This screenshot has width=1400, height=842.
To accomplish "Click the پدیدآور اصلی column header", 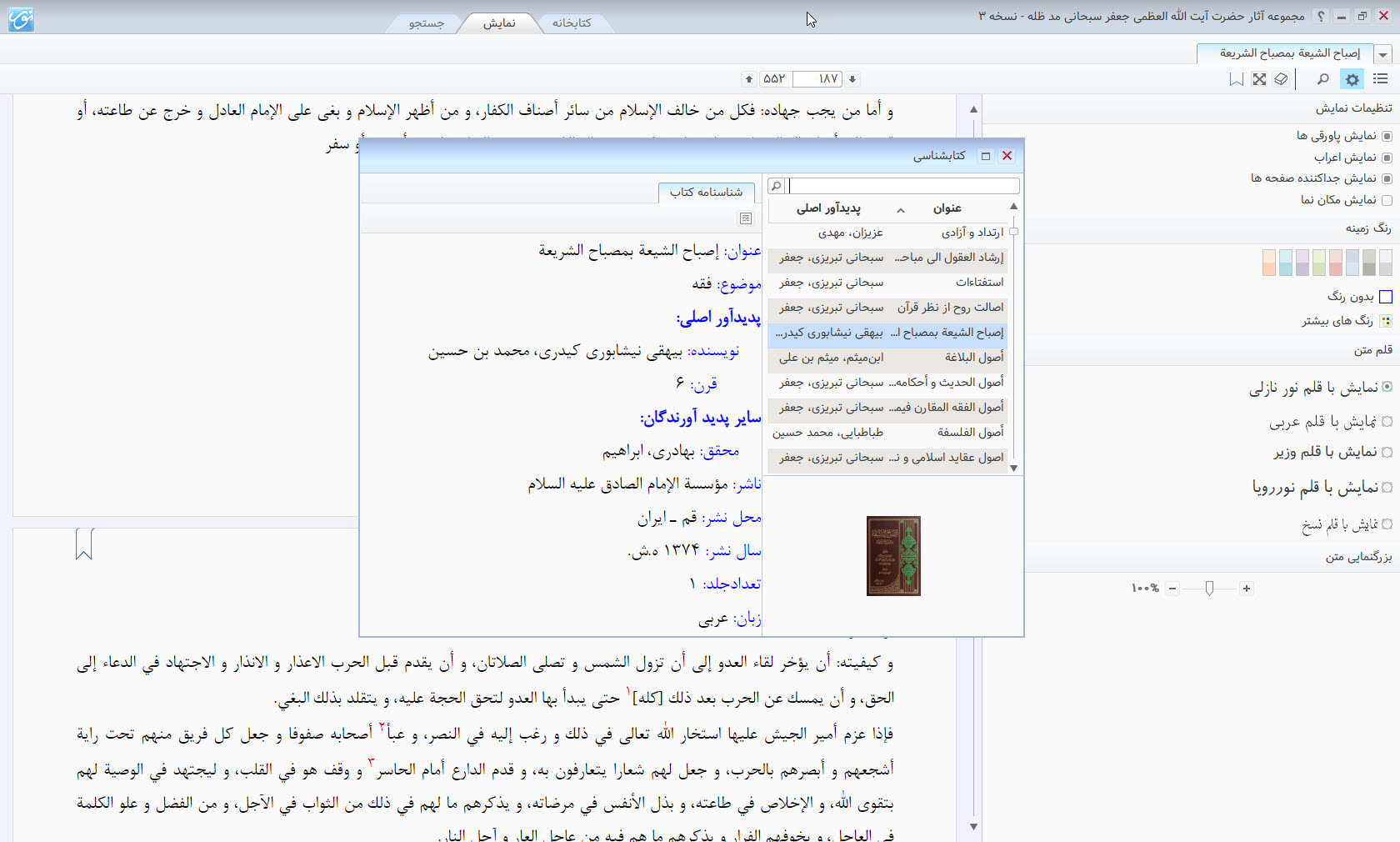I will point(828,208).
